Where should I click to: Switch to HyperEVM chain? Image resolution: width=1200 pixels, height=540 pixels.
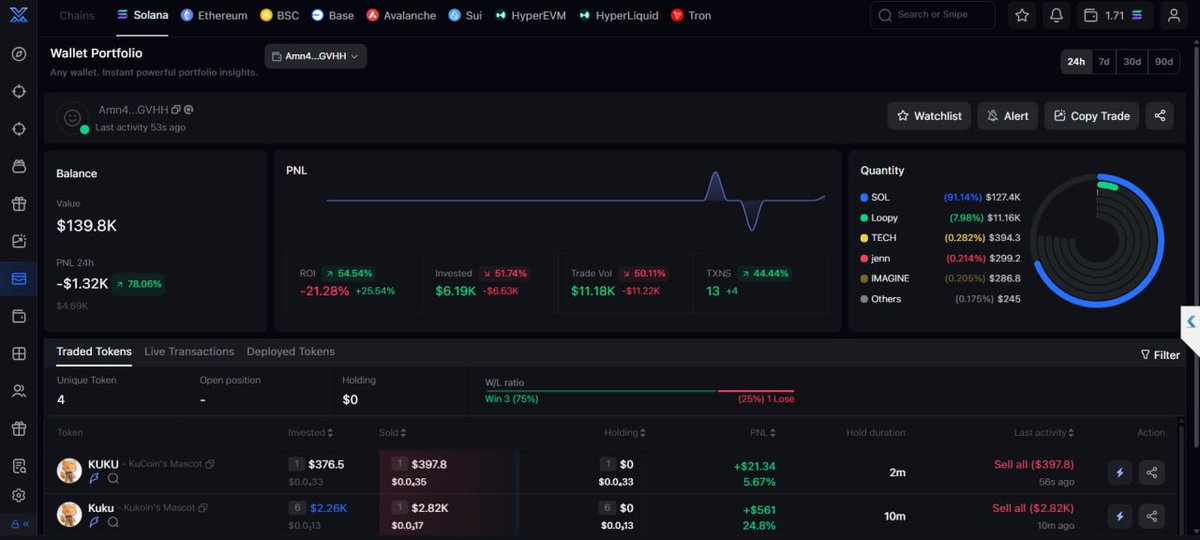(532, 16)
